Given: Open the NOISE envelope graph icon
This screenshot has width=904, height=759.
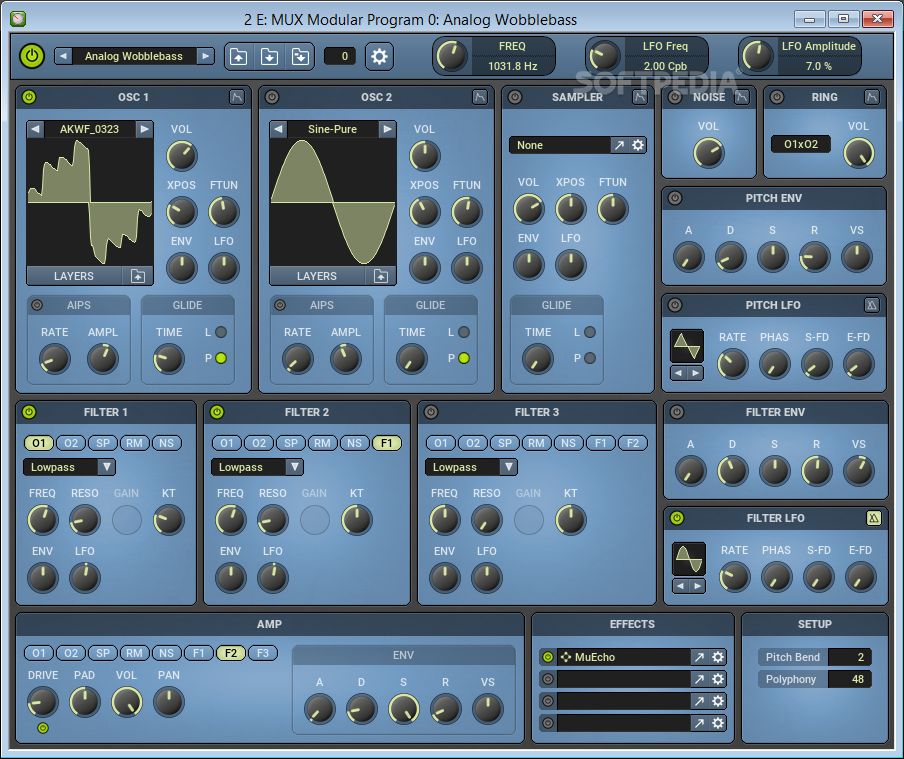Looking at the screenshot, I should [x=742, y=97].
